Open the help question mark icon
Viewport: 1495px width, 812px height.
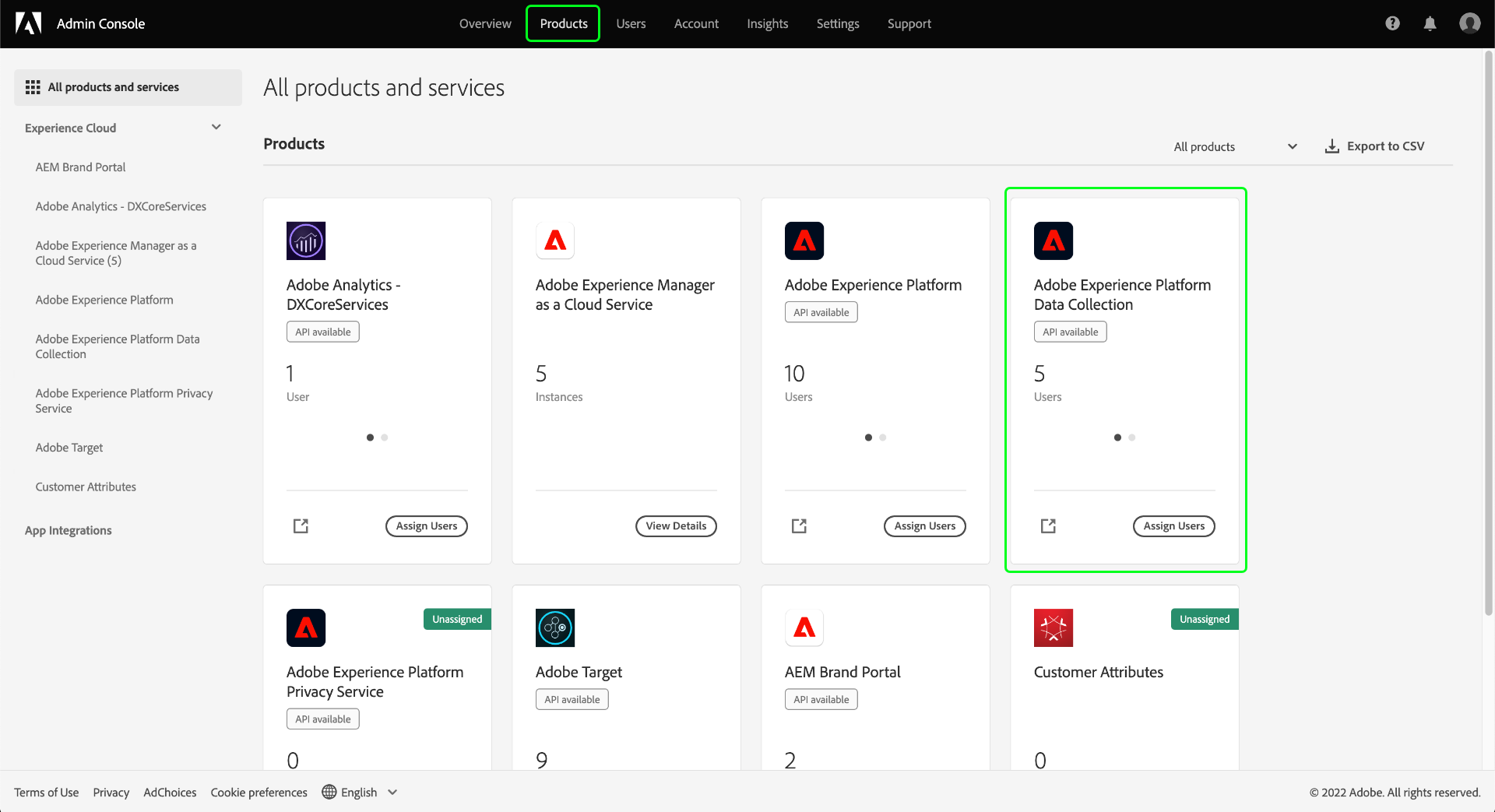(1392, 23)
